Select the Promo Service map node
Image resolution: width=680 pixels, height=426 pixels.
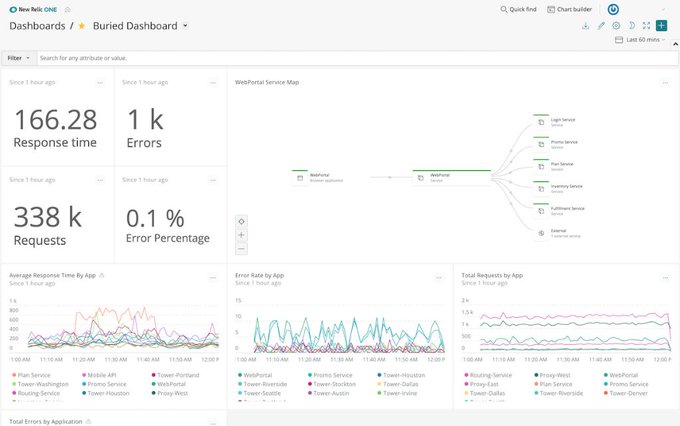coord(556,144)
